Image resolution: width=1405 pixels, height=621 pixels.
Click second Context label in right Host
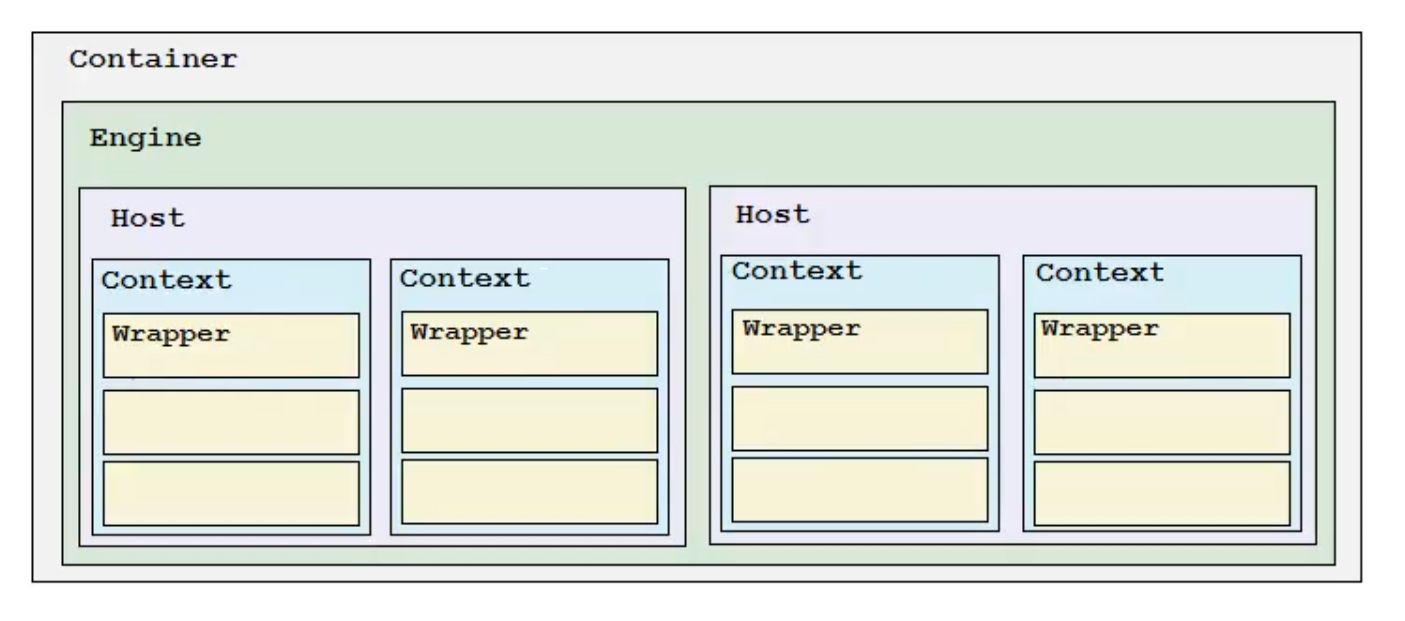1099,272
